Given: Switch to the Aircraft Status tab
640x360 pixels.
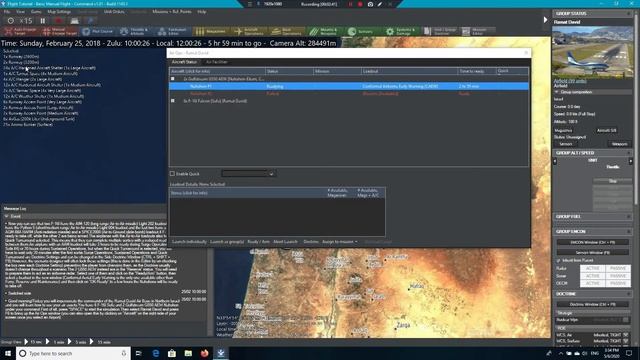Looking at the screenshot, I should coord(184,62).
